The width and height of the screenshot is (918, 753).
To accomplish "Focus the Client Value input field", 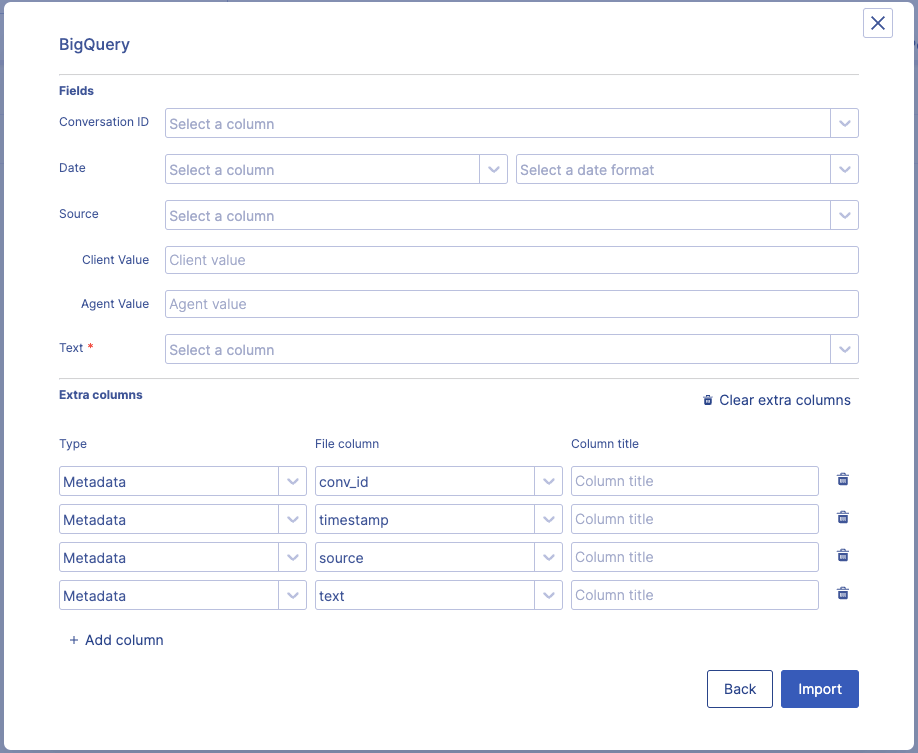I will coord(511,260).
